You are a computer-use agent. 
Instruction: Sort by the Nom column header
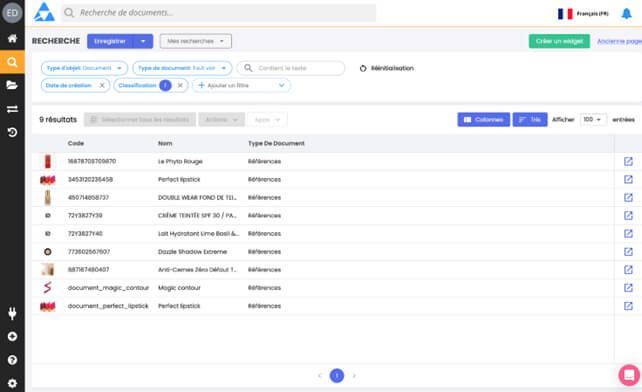[x=165, y=143]
